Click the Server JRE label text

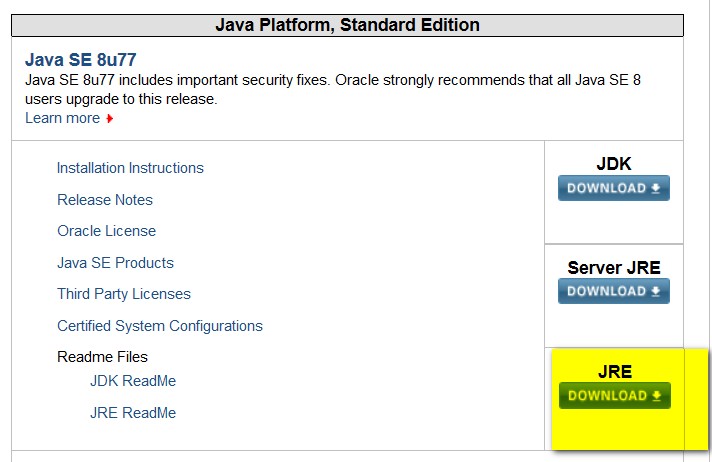(x=613, y=268)
